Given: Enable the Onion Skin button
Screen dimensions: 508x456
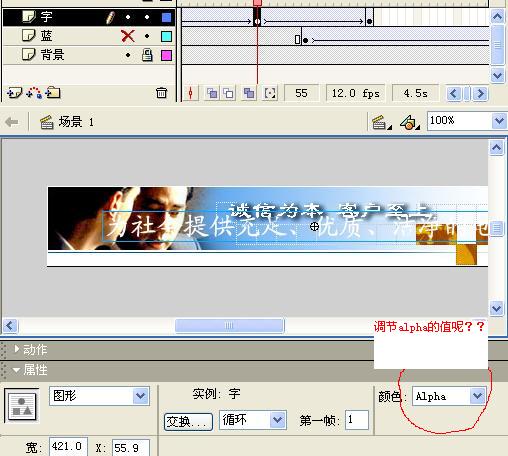Looking at the screenshot, I should pyautogui.click(x=212, y=93).
